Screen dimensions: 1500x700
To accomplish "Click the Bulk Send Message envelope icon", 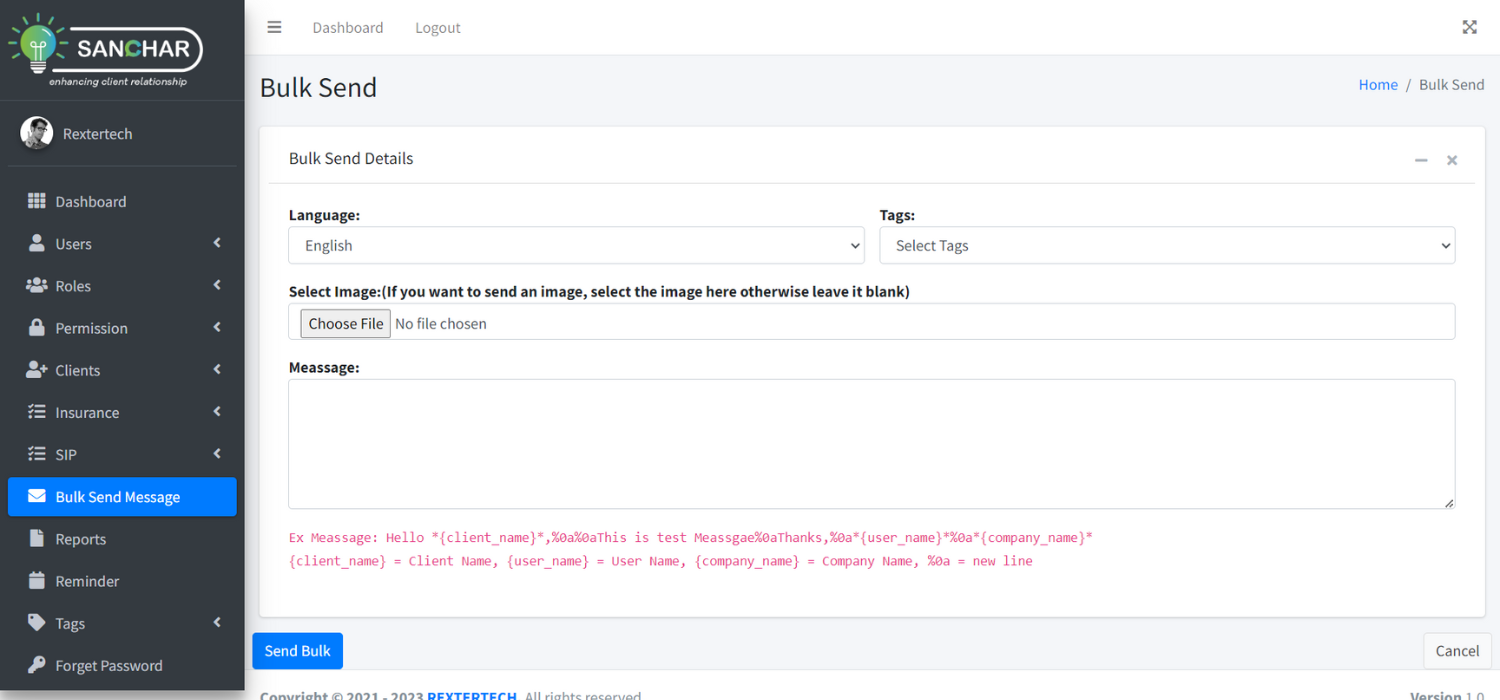I will [37, 497].
